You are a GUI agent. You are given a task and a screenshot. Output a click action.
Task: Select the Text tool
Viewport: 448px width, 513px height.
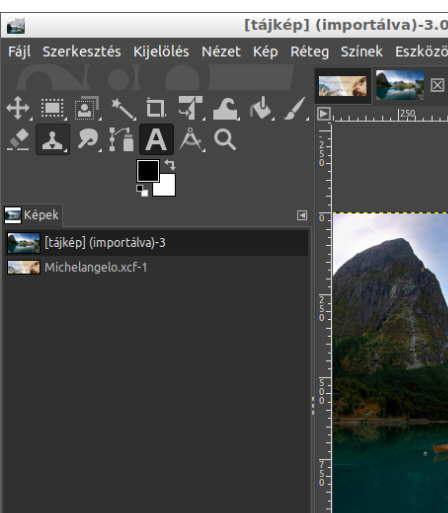156,139
